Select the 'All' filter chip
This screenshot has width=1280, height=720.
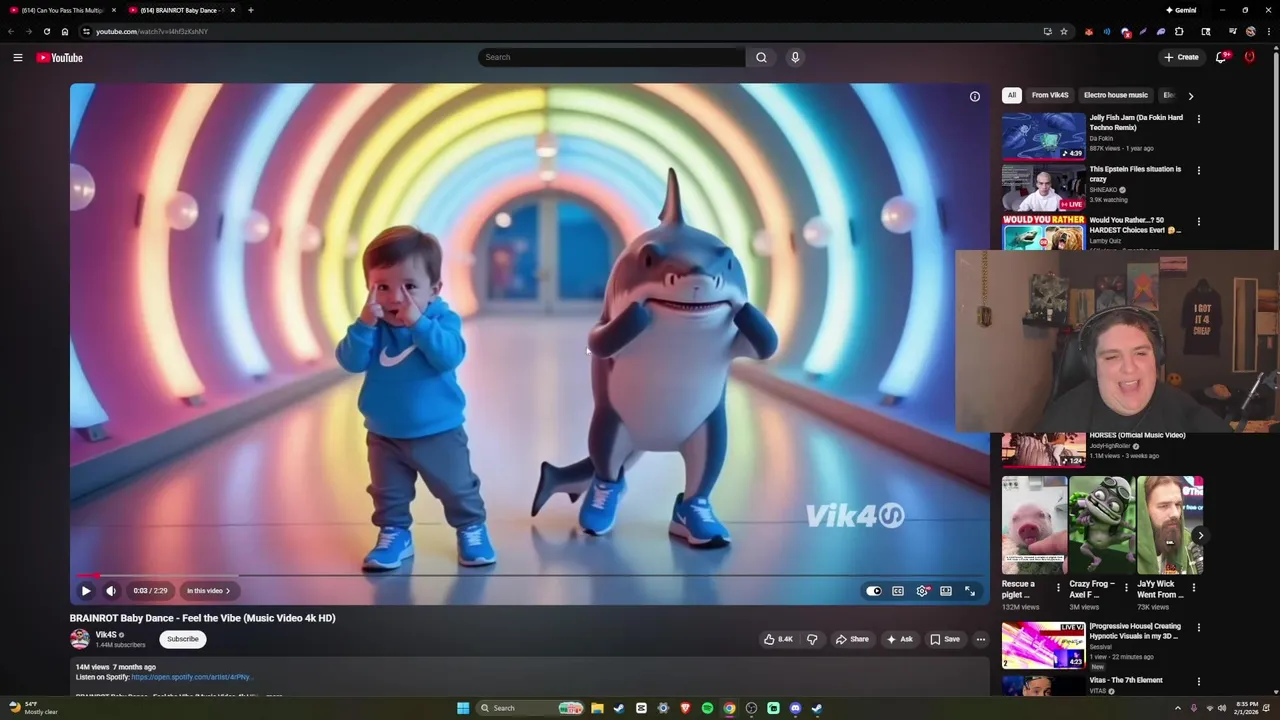click(x=1012, y=95)
